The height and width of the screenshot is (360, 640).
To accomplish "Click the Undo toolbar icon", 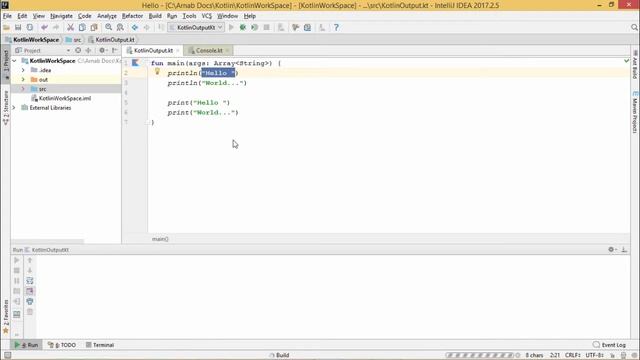I will (44, 27).
